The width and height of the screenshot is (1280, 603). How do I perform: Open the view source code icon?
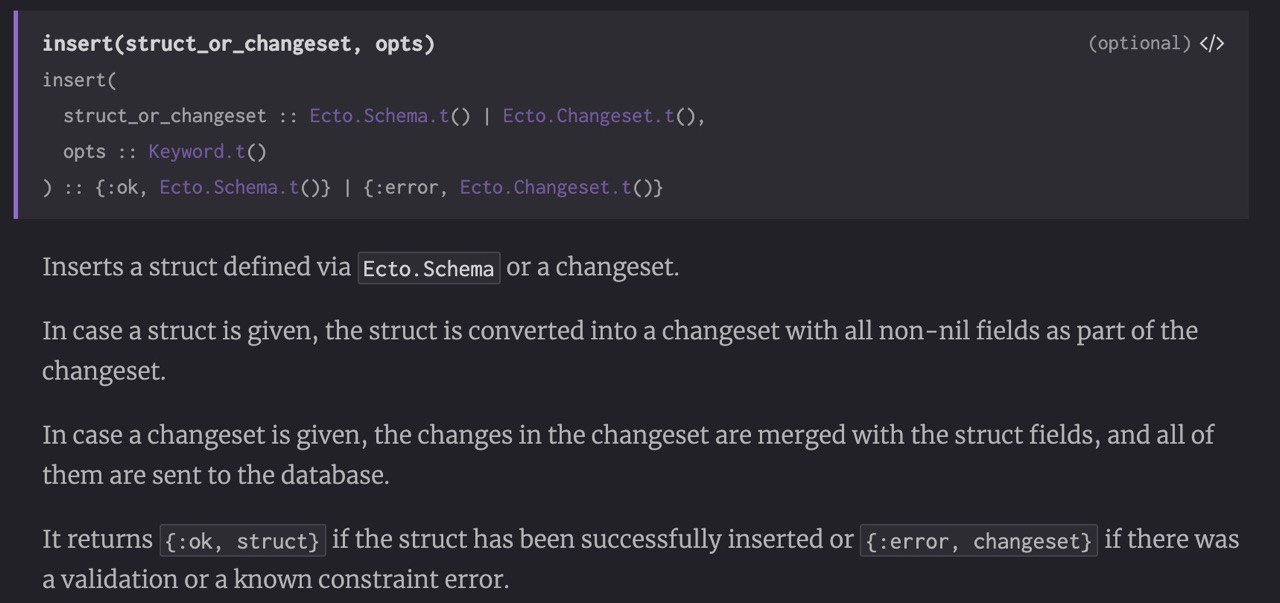click(1211, 43)
